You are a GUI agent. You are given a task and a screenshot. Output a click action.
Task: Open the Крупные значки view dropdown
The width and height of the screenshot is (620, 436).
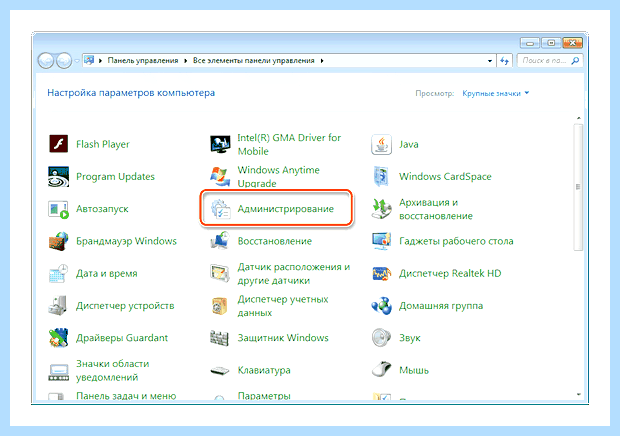[495, 94]
